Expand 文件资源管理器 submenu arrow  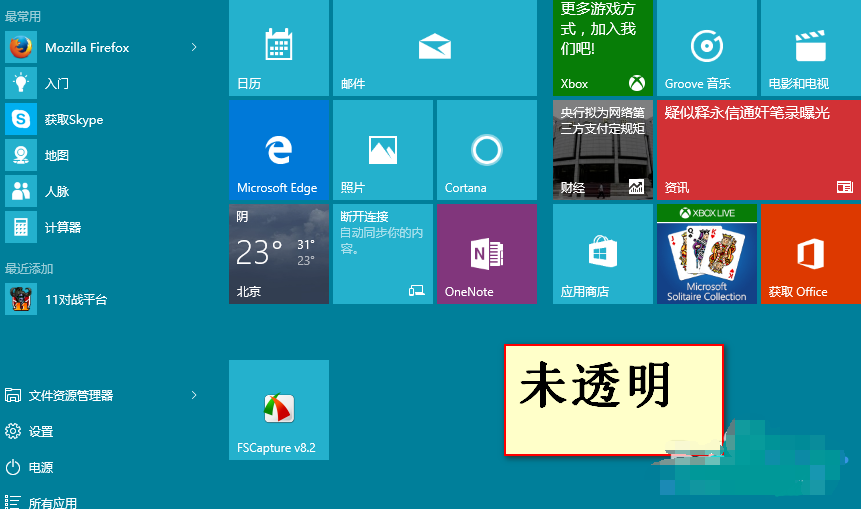pyautogui.click(x=194, y=395)
